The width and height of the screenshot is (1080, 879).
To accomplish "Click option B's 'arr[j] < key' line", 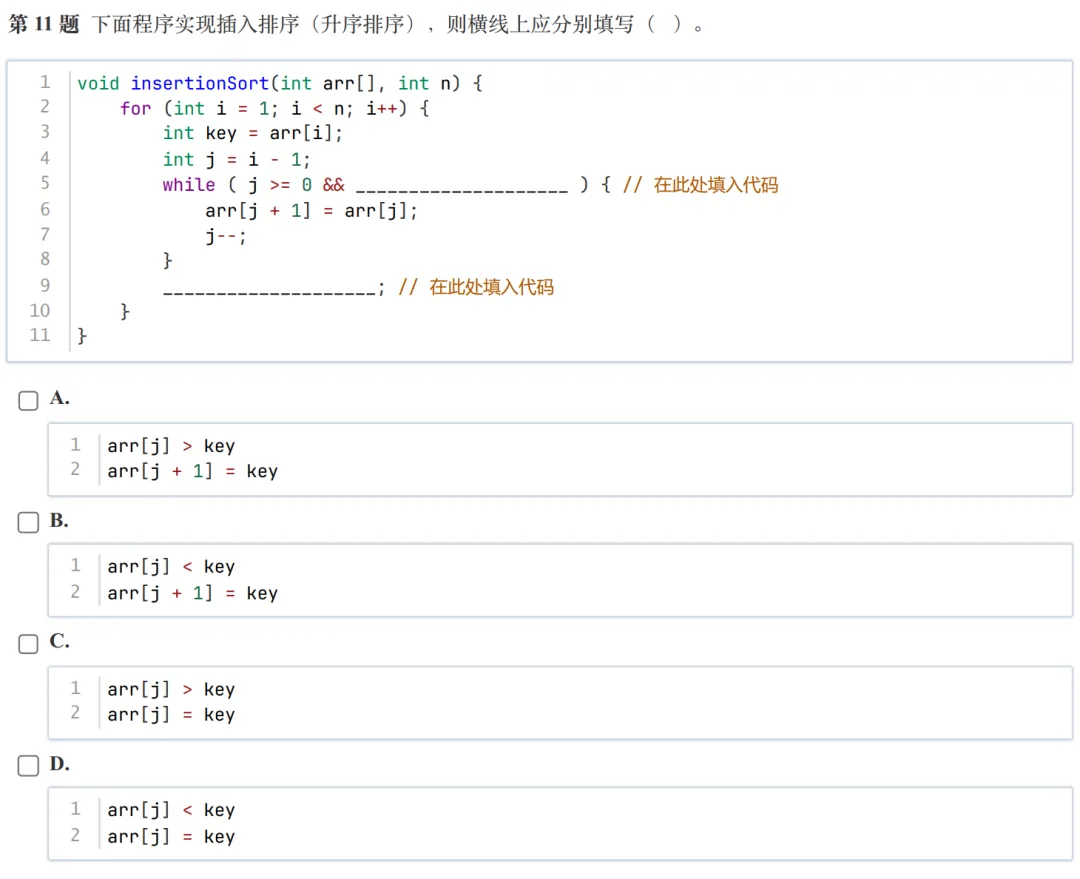I will click(x=171, y=567).
